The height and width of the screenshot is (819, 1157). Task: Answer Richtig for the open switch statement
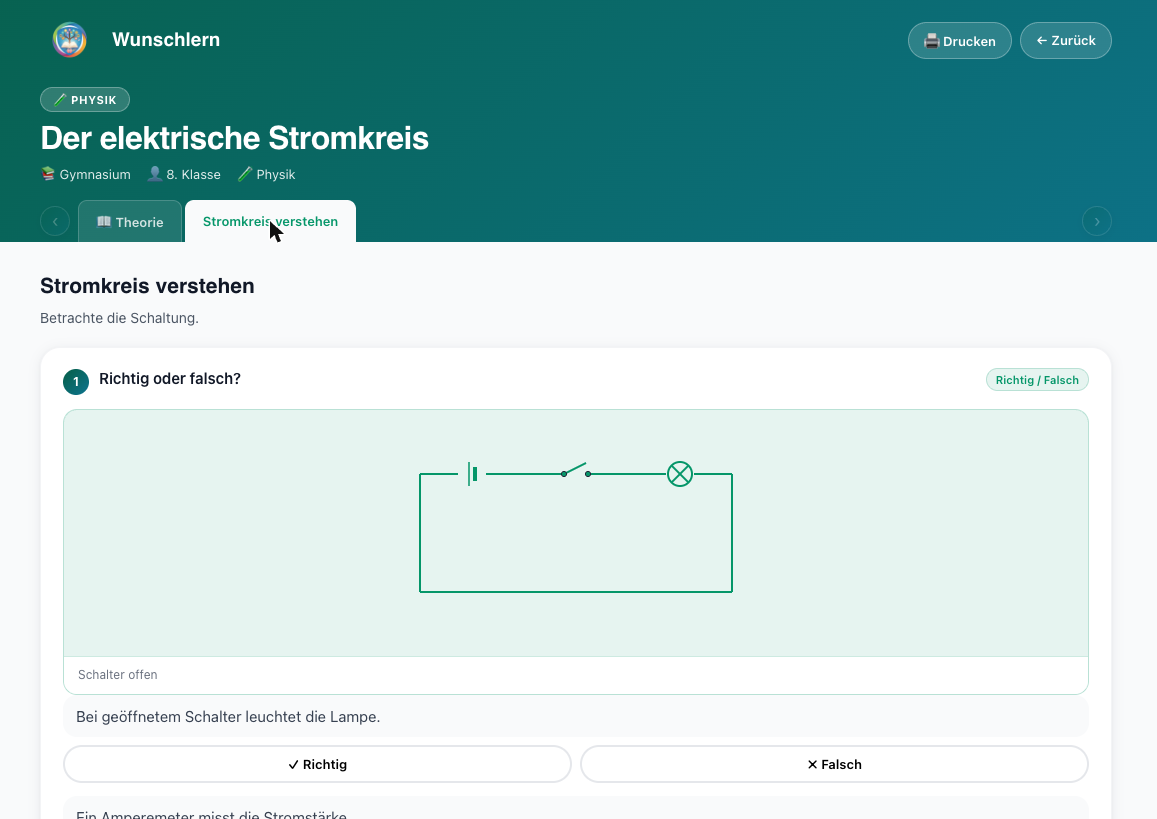tap(317, 764)
